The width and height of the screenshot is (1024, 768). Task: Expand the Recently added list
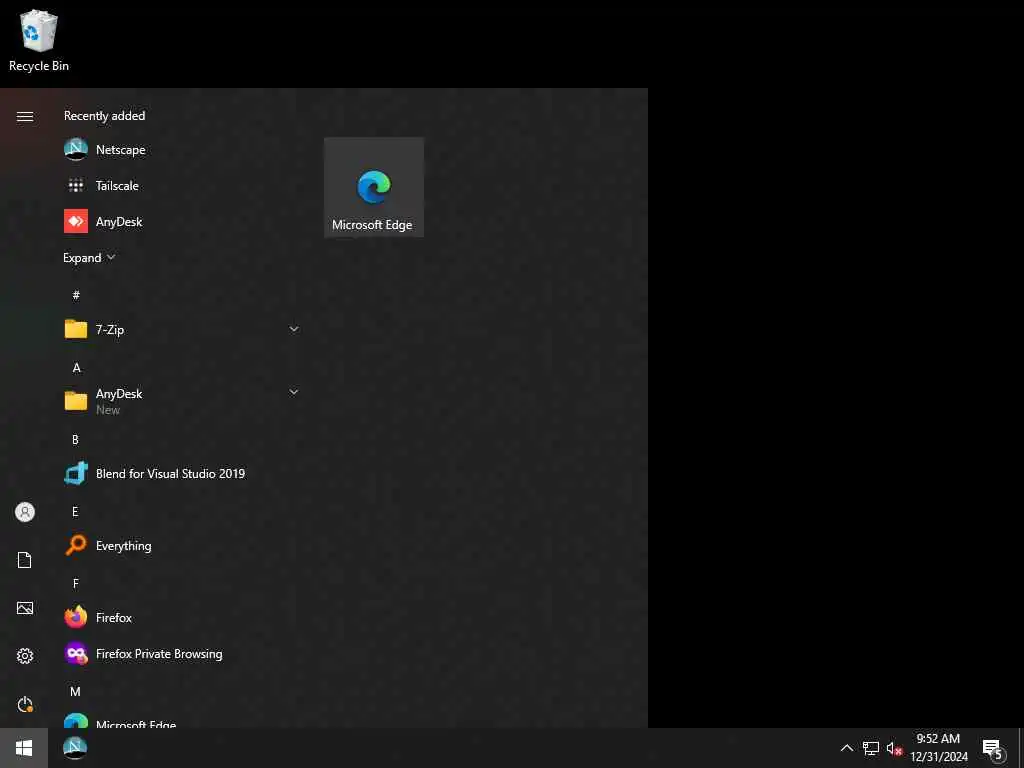pyautogui.click(x=89, y=257)
